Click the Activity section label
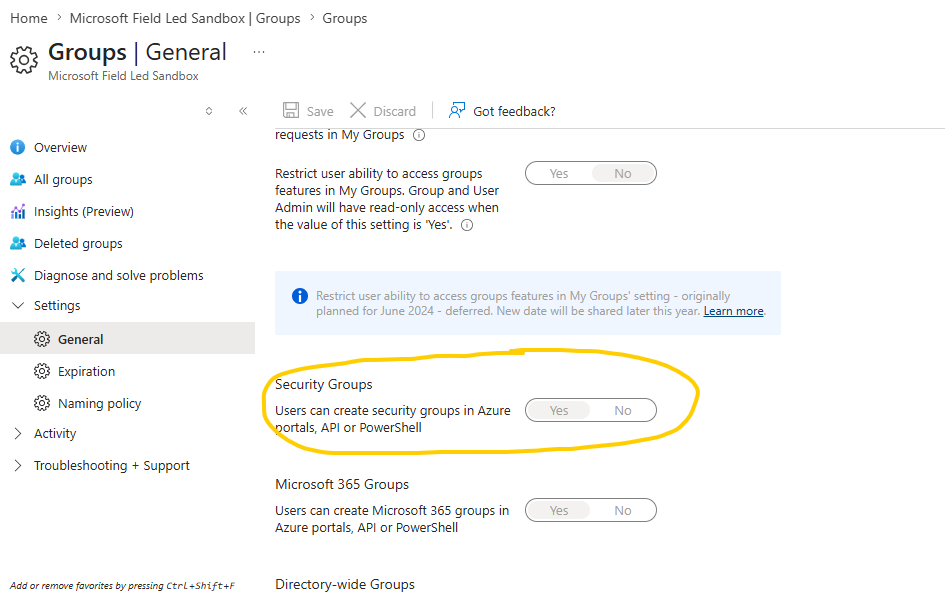The image size is (945, 592). (55, 433)
